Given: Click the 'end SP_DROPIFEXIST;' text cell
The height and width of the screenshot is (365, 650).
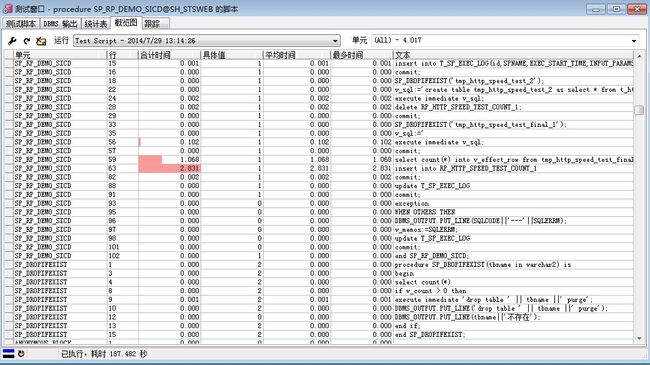Looking at the screenshot, I should (x=513, y=335).
